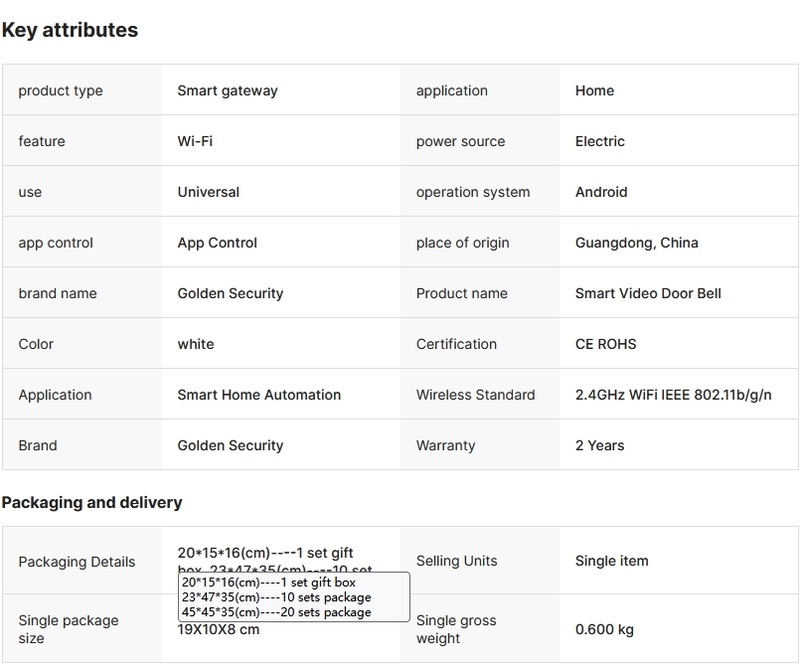
Task: Click the 0.600 kg gross weight value
Action: [x=605, y=630]
